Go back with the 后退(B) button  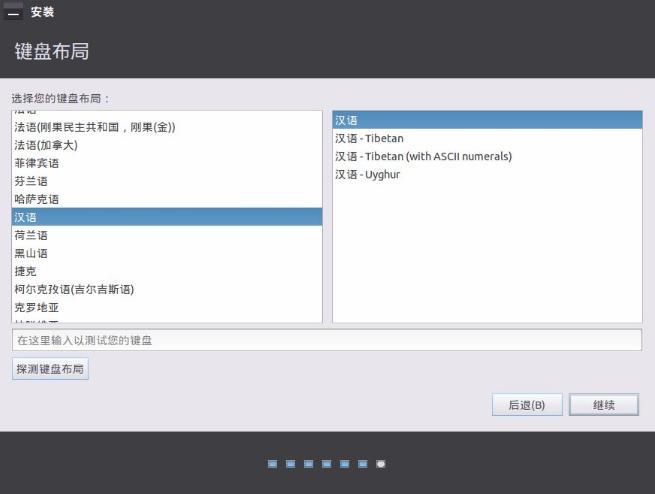click(526, 405)
